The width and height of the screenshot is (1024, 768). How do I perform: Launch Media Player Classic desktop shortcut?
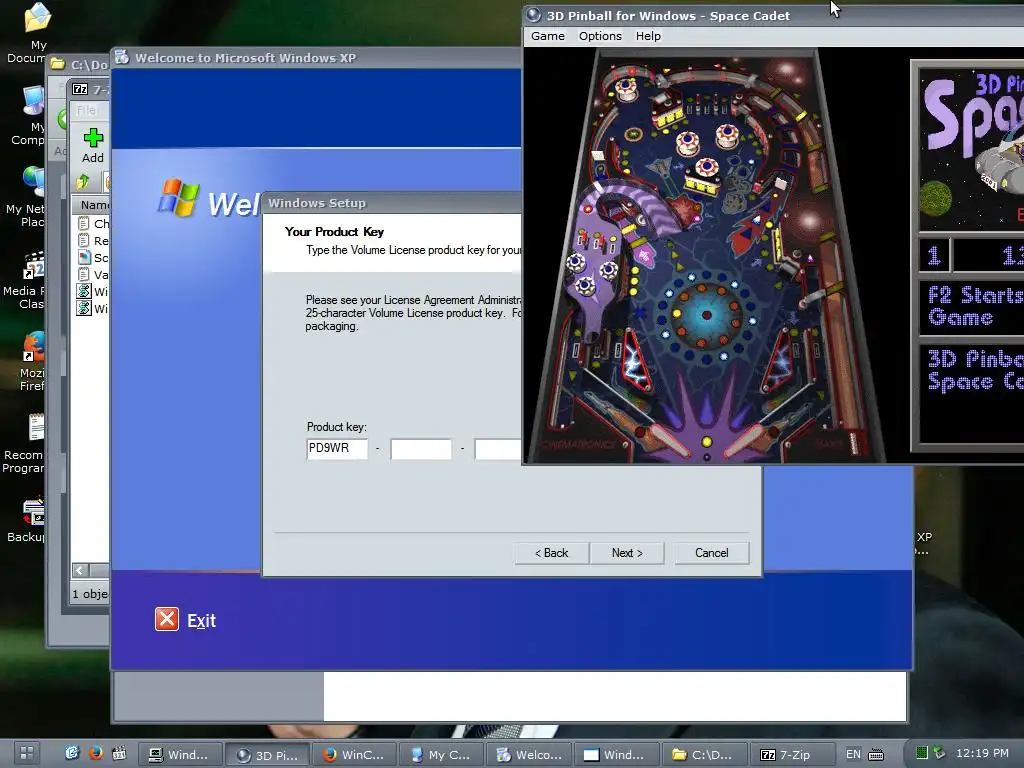click(x=34, y=265)
